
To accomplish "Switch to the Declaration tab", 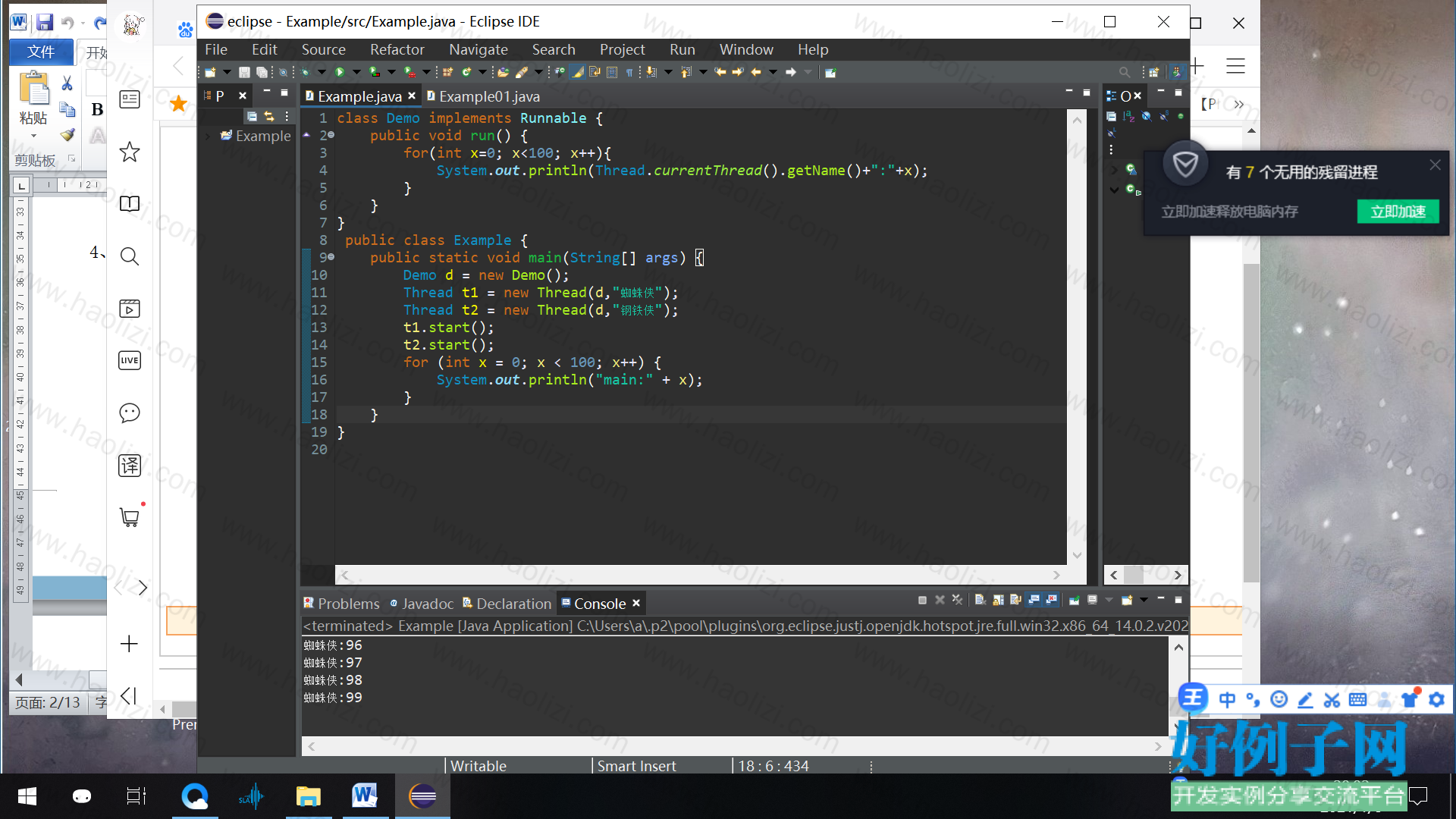I will tap(507, 604).
